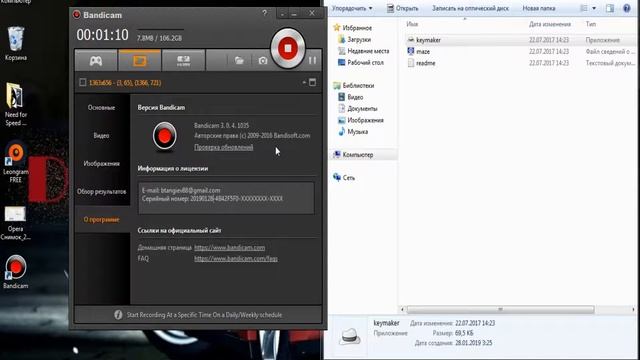Open the Обзор результатов tab
This screenshot has height=360, width=640.
coord(101,191)
